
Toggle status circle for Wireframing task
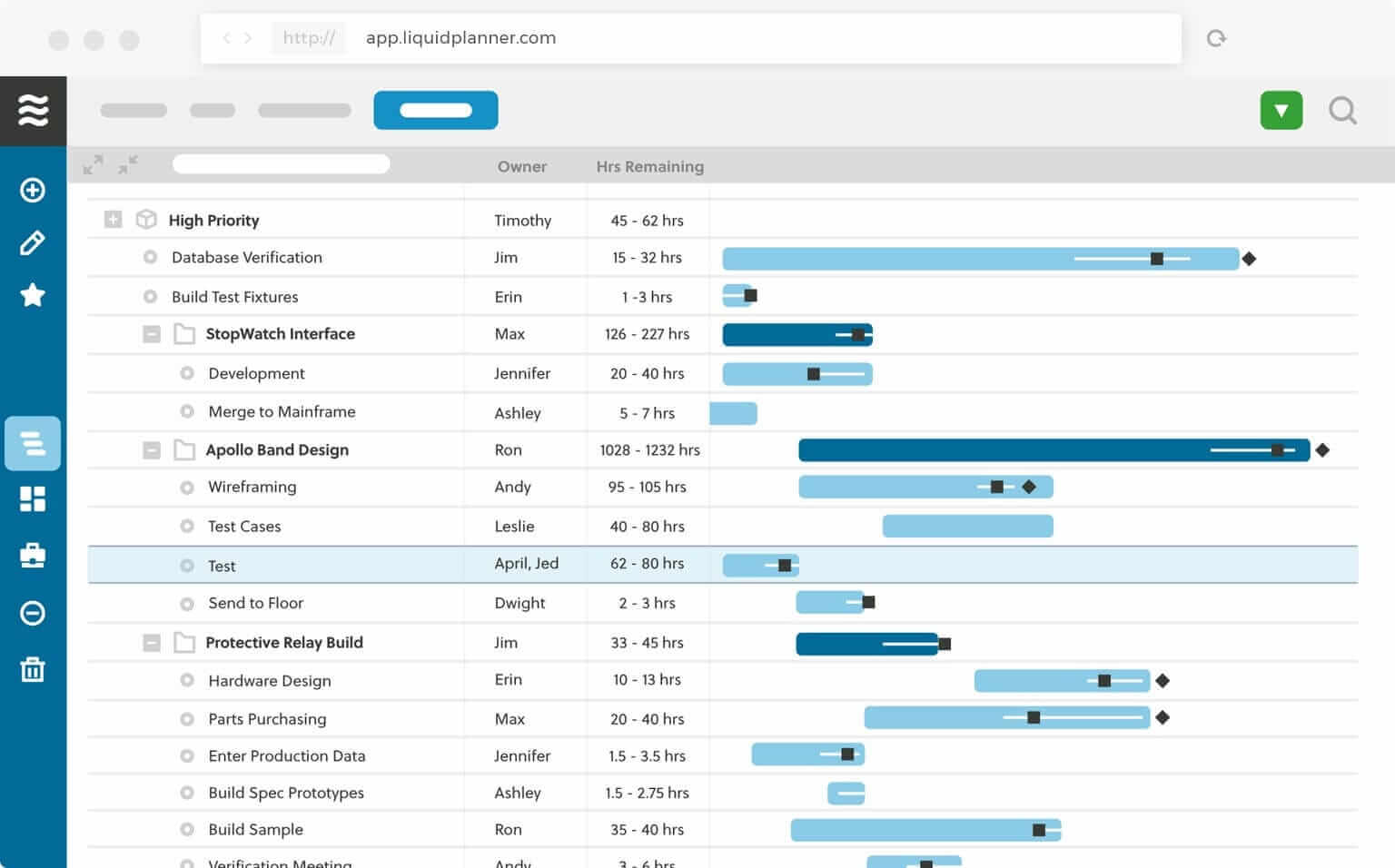click(x=187, y=488)
